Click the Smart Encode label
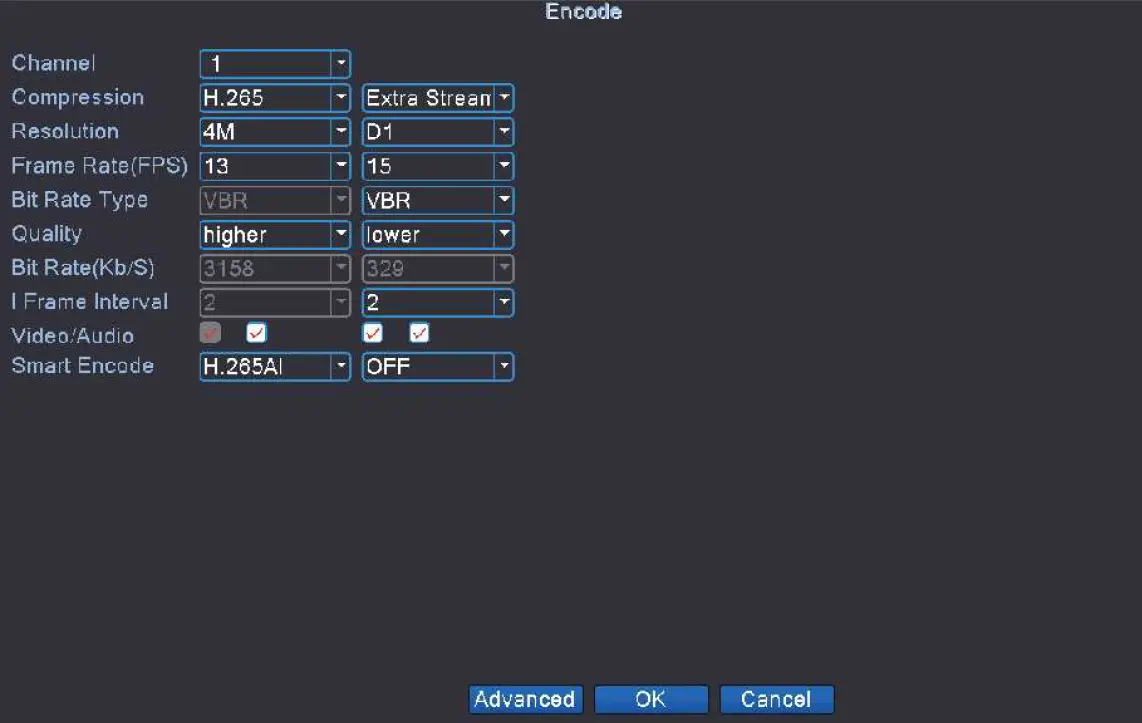The height and width of the screenshot is (723, 1142). point(83,366)
